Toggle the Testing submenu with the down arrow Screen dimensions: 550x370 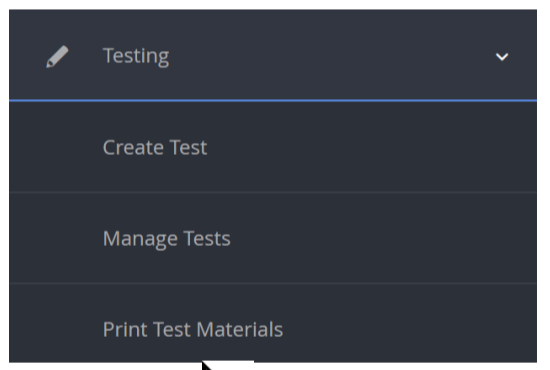pyautogui.click(x=502, y=56)
